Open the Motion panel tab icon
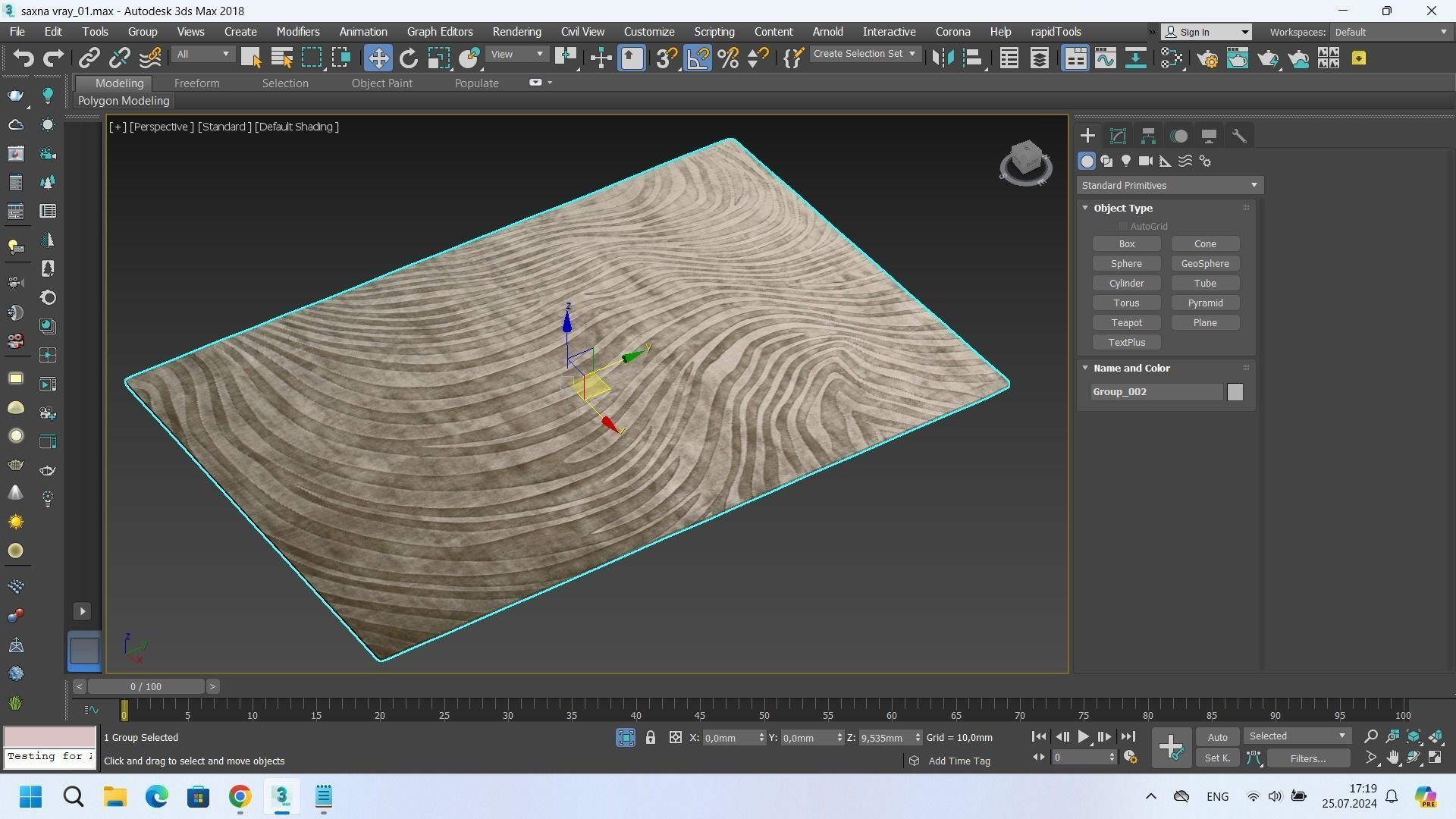Image resolution: width=1456 pixels, height=819 pixels. click(1178, 136)
